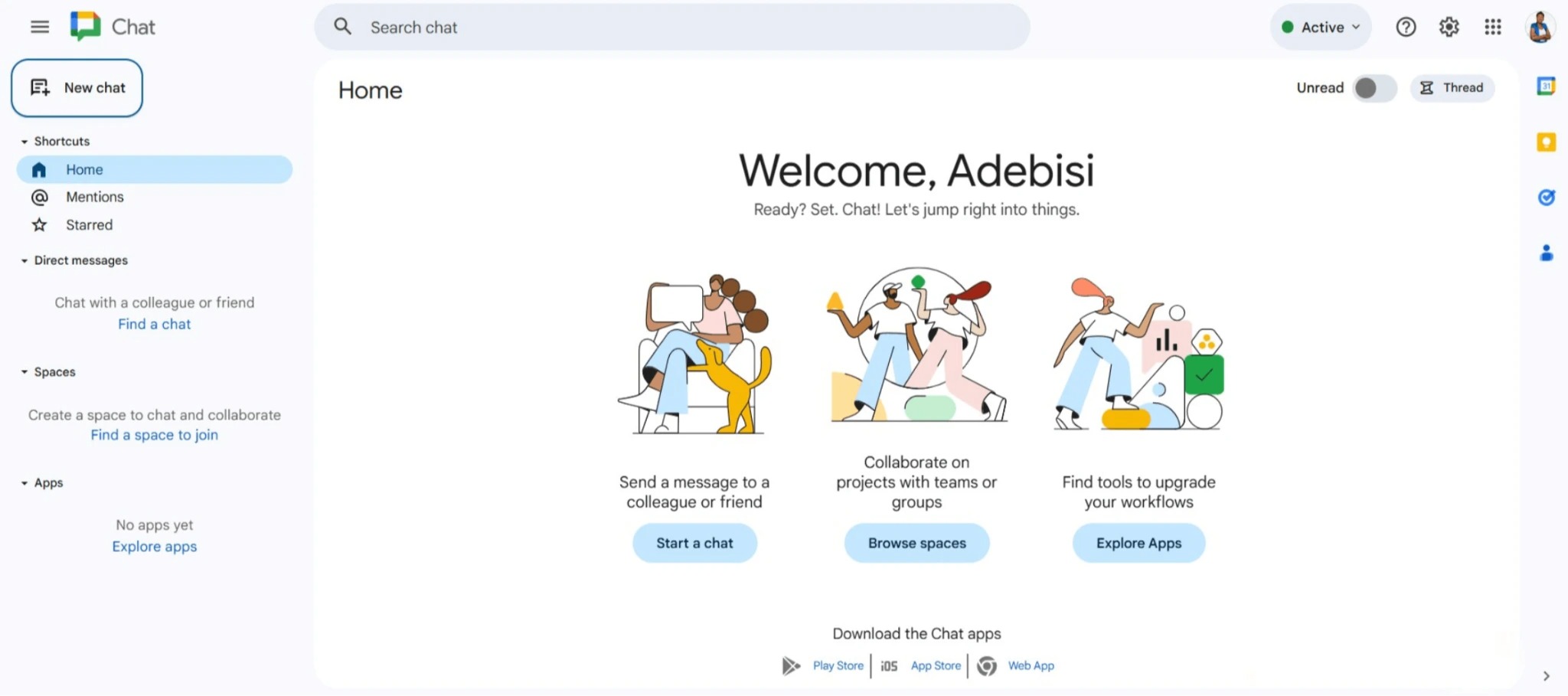Open the Google apps grid
1568x696 pixels.
click(x=1492, y=27)
